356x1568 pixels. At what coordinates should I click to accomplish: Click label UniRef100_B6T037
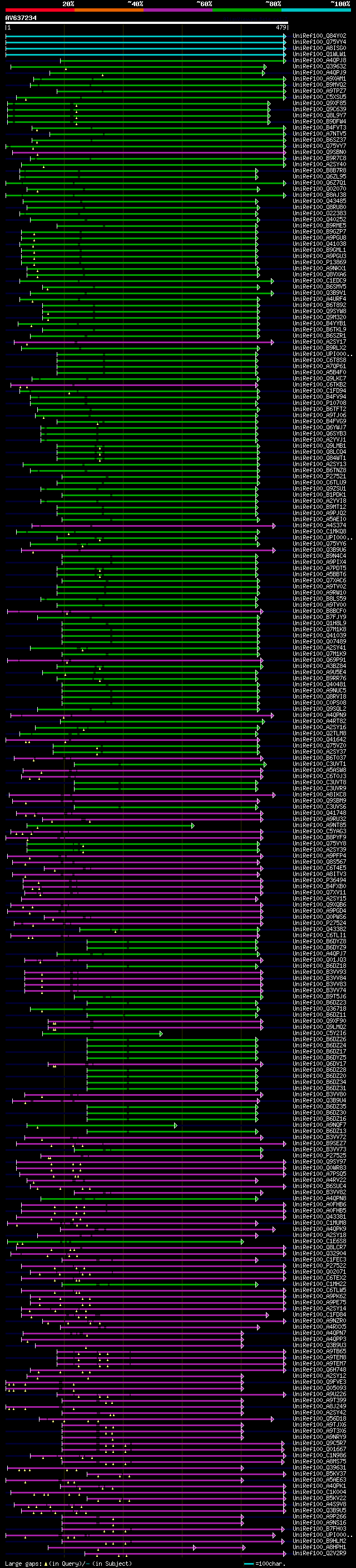319,758
